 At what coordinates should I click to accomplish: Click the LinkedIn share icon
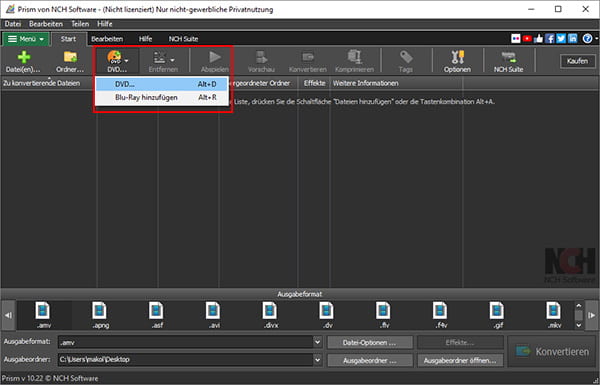[x=572, y=39]
